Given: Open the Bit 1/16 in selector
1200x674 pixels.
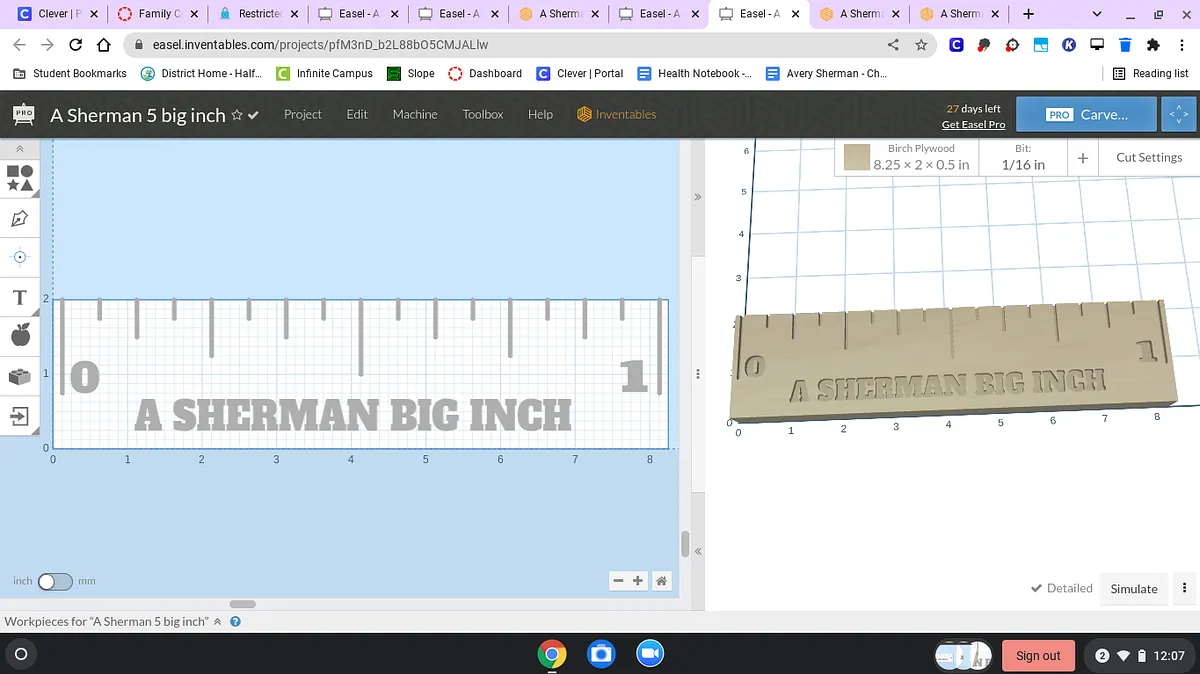Looking at the screenshot, I should (x=1023, y=157).
